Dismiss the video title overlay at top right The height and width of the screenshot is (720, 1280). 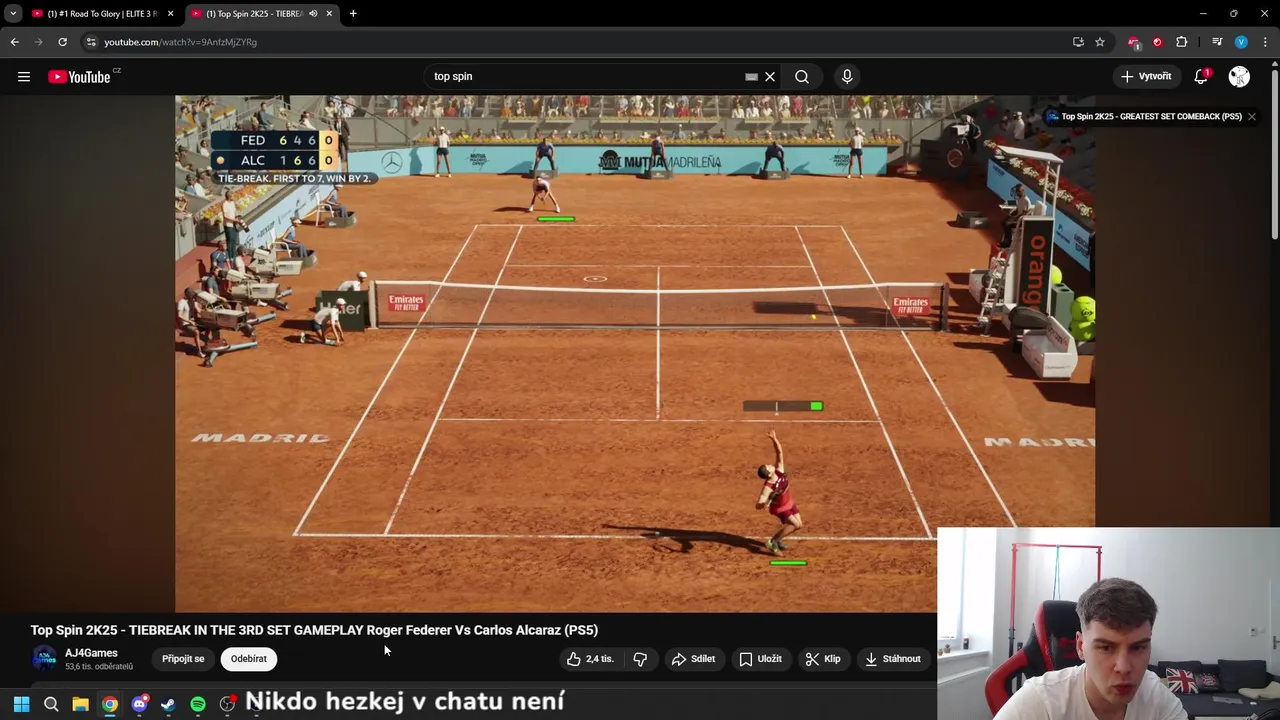(x=1251, y=116)
